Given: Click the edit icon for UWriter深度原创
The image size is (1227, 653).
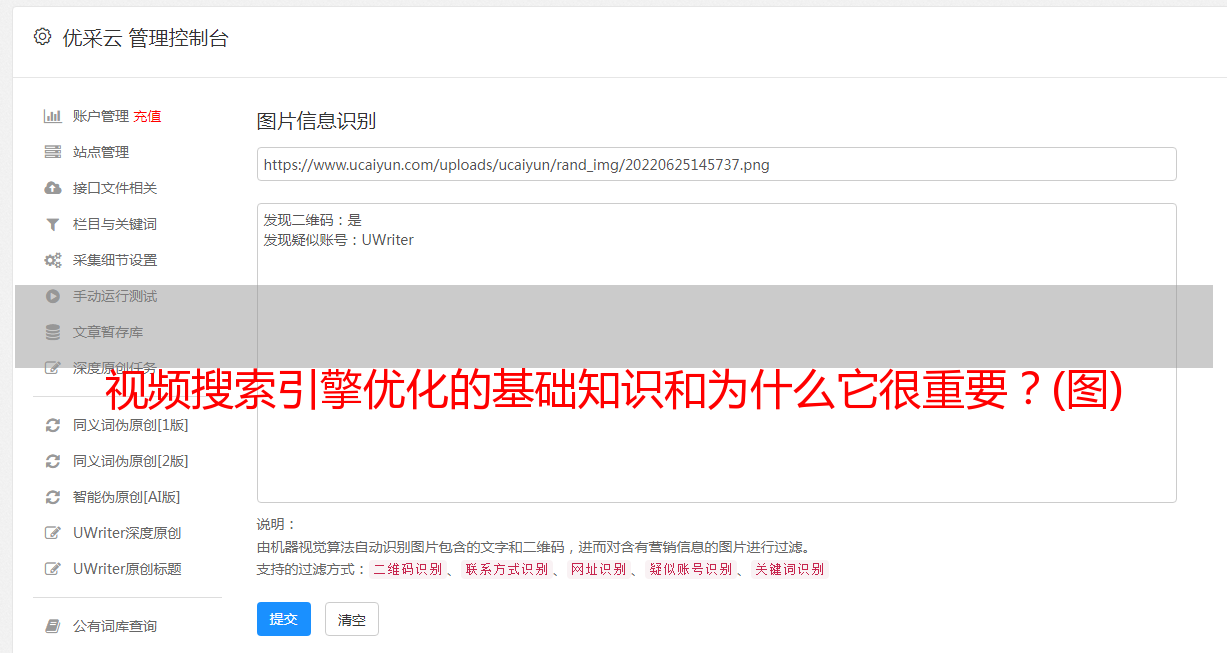Looking at the screenshot, I should point(53,533).
